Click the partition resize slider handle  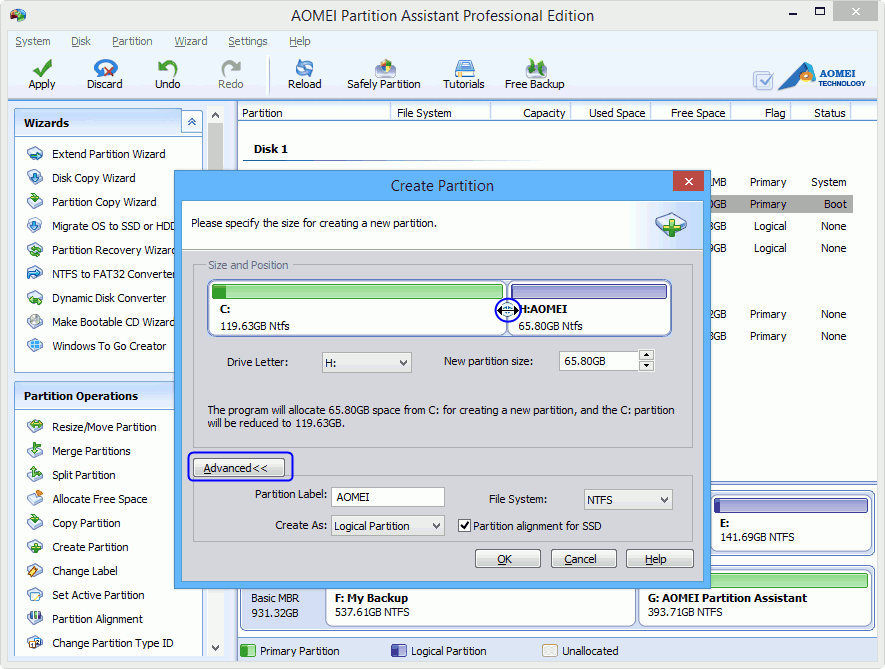pyautogui.click(x=507, y=310)
